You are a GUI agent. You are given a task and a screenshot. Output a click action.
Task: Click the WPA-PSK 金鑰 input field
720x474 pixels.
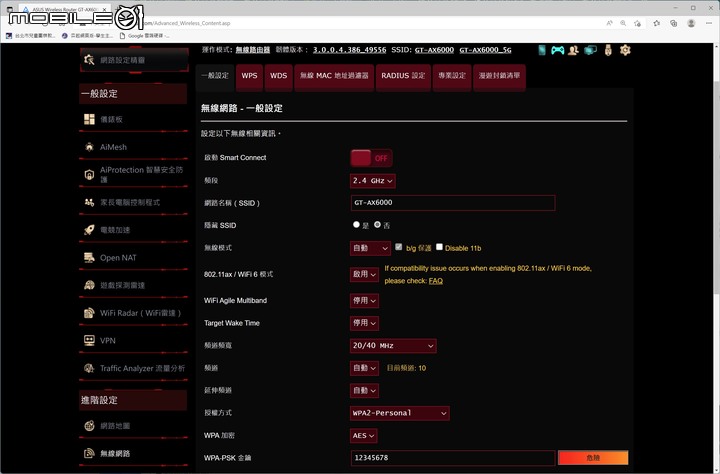click(453, 458)
